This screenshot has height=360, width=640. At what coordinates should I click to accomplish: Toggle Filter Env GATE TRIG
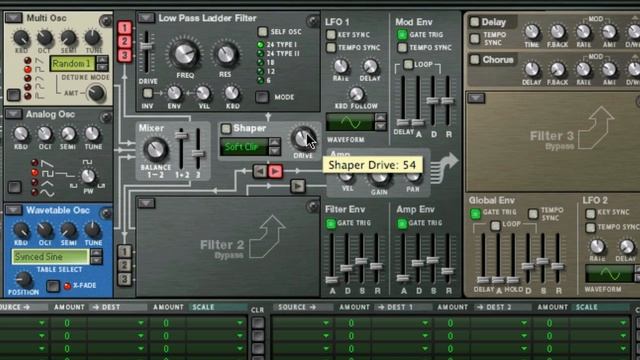(x=331, y=223)
